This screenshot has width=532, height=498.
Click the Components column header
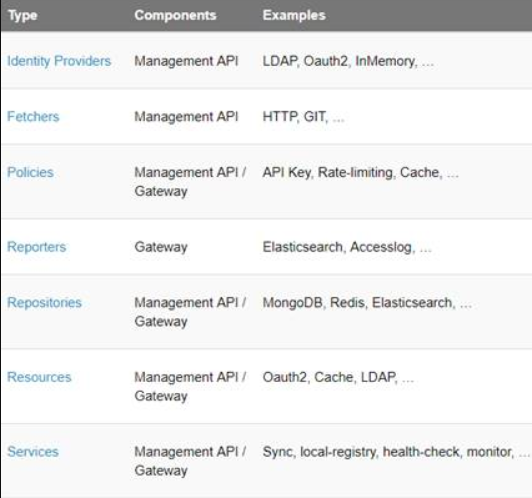coord(175,15)
